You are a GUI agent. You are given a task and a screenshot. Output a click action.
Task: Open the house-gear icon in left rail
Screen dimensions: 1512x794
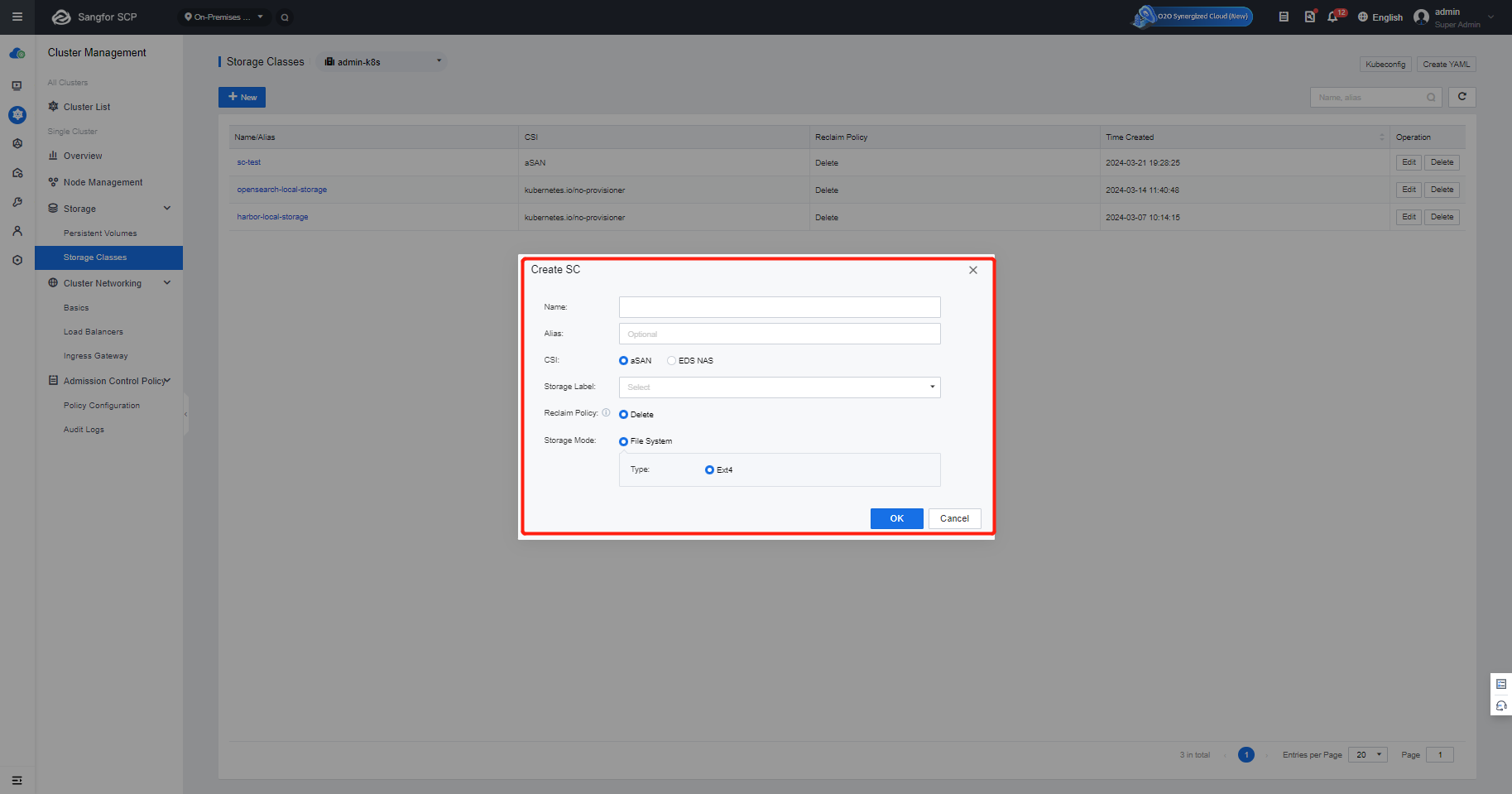[17, 173]
